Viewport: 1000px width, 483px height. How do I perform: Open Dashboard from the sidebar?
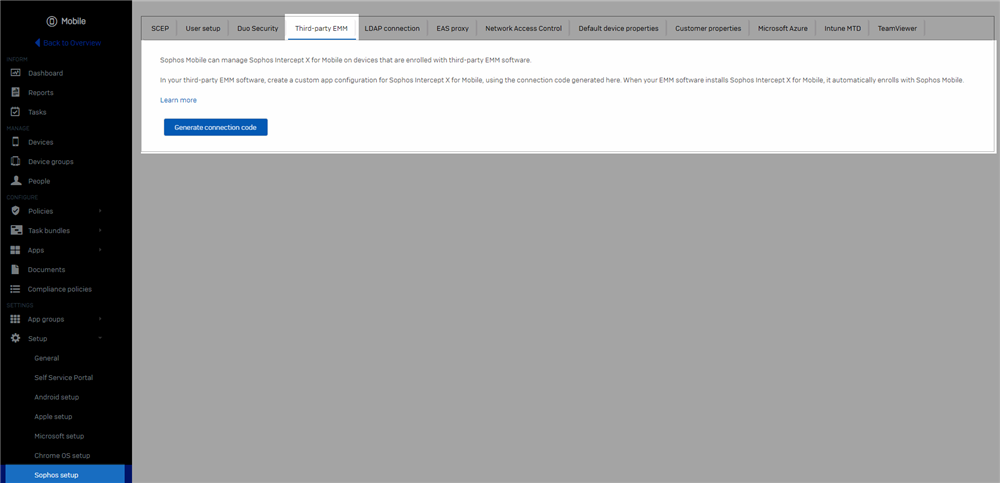tap(45, 73)
